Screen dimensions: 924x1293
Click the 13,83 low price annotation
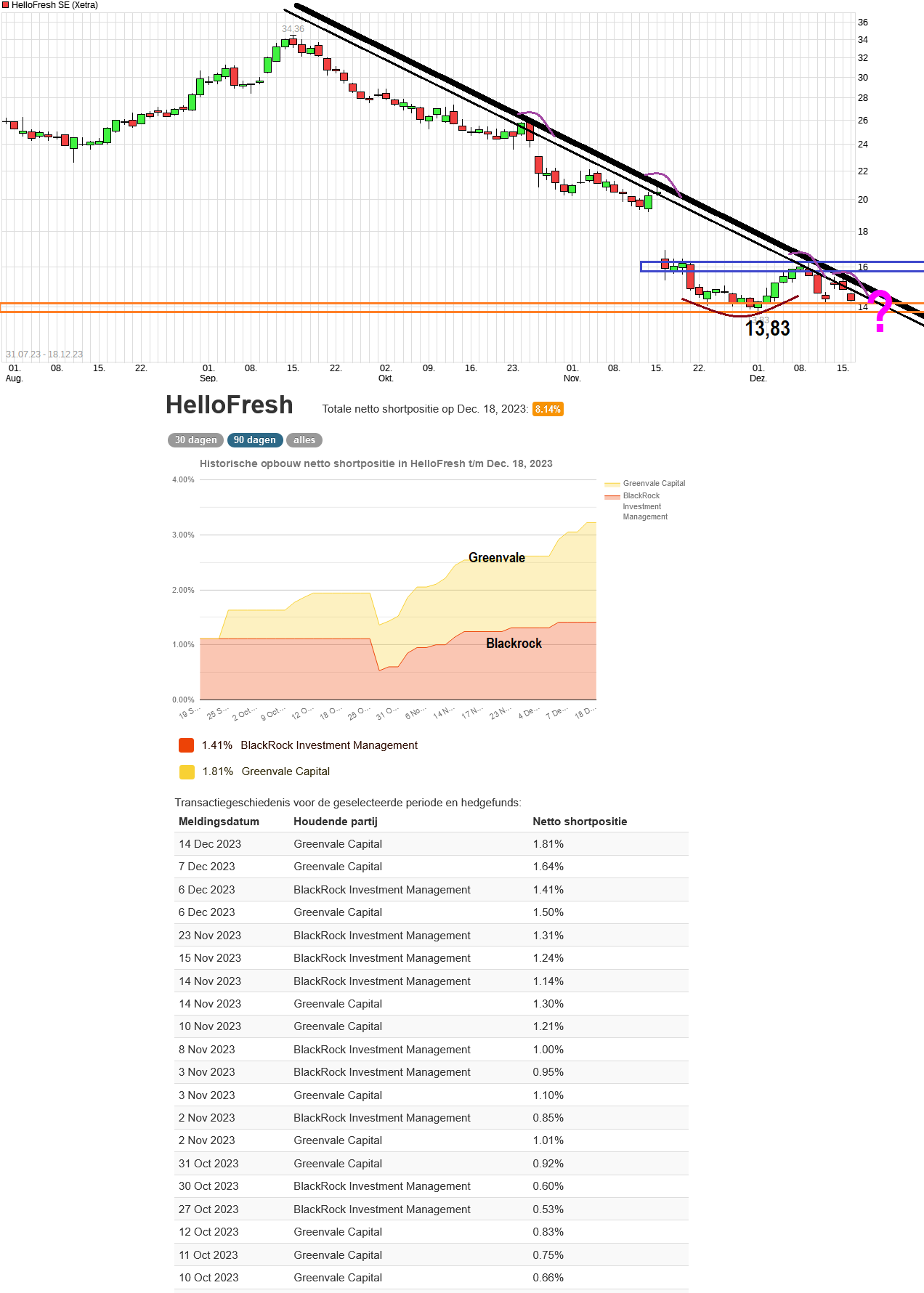point(767,329)
